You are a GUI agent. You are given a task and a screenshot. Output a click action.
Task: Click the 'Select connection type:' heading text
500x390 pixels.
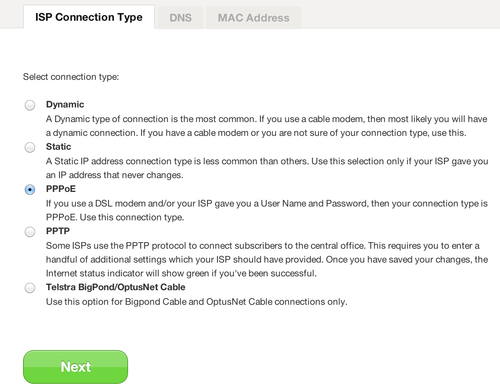coord(71,77)
